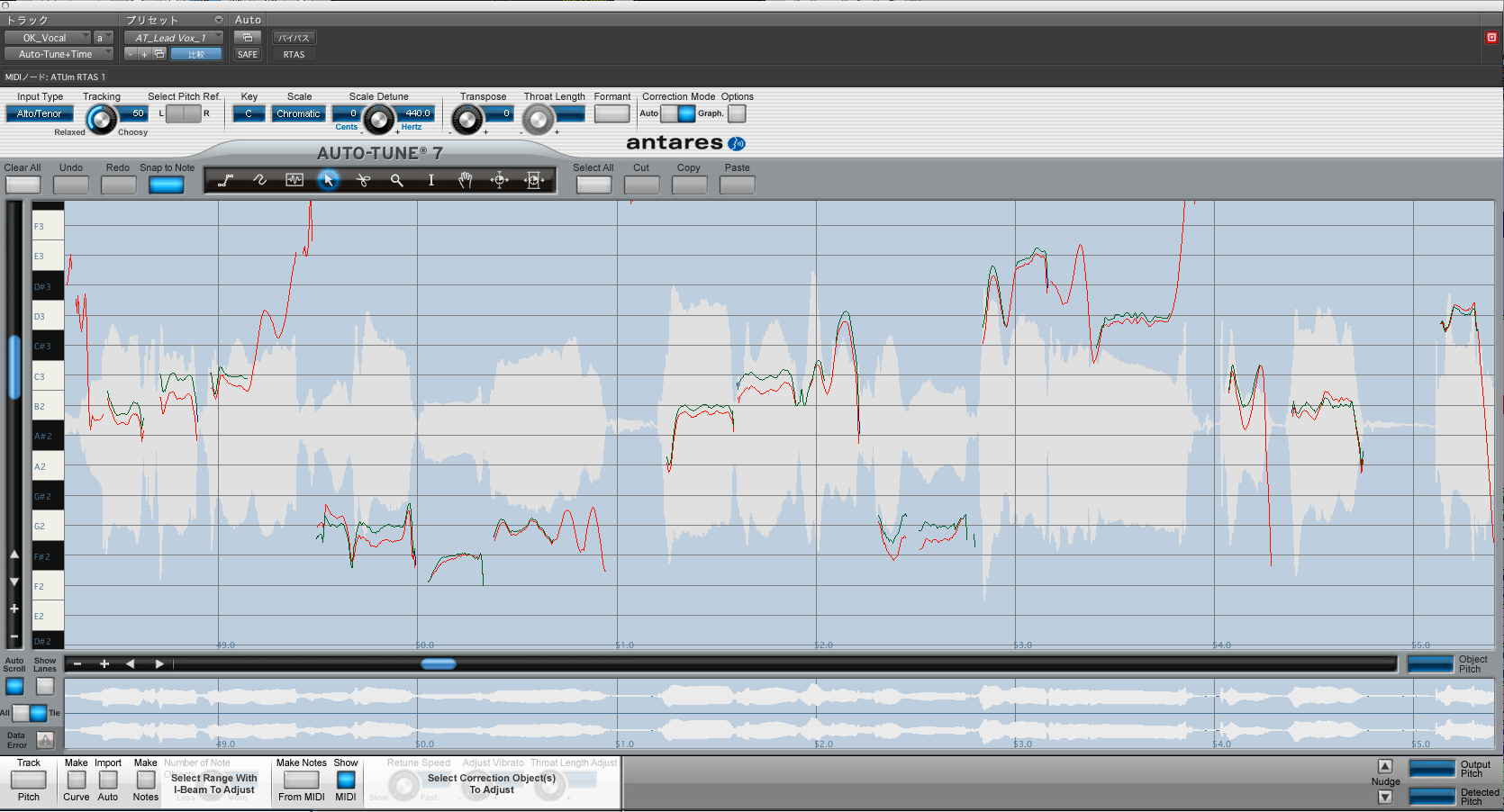1504x812 pixels.
Task: Click the horizontal timeline scrollbar thumb
Action: coord(439,664)
